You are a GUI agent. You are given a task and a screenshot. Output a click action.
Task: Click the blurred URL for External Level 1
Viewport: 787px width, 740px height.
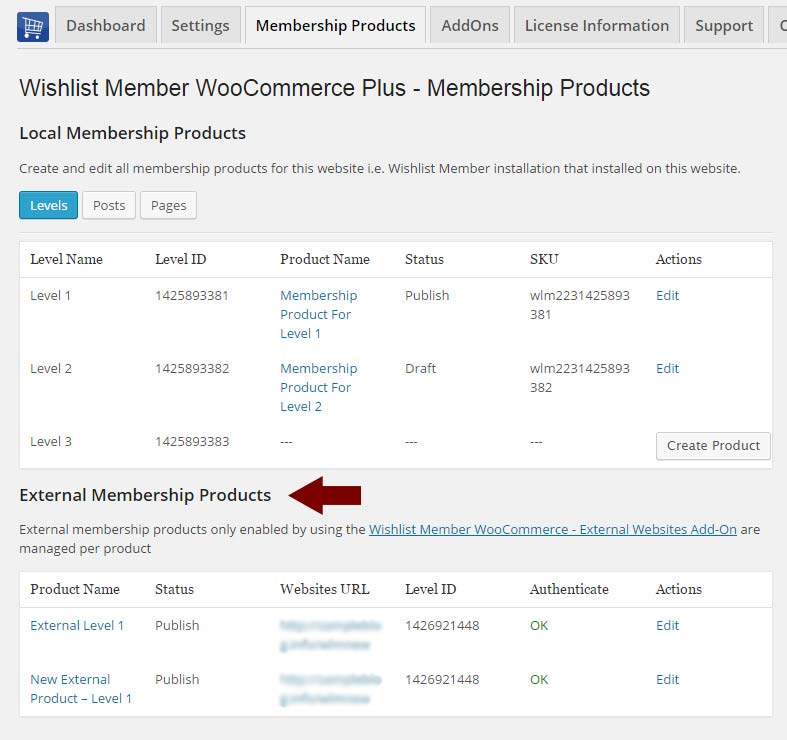(330, 635)
